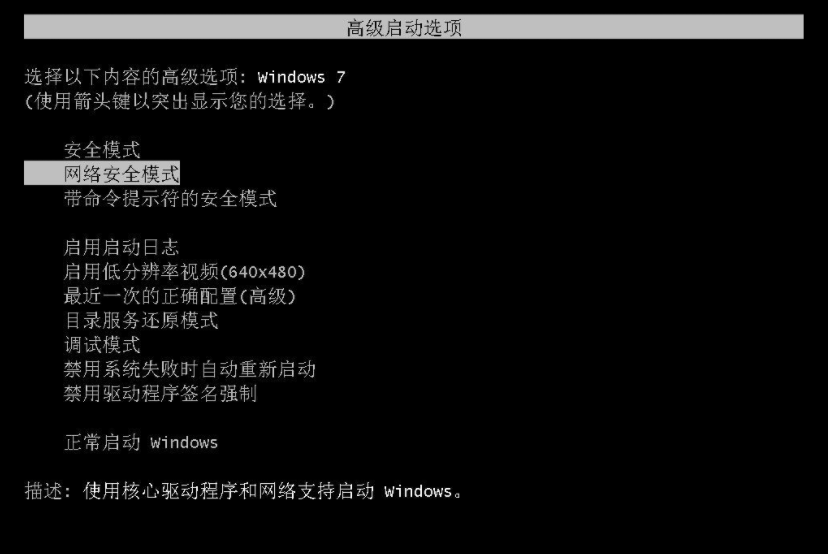Choose 禁用驱动程序签名强制 entry
Image resolution: width=828 pixels, height=554 pixels.
tap(161, 393)
